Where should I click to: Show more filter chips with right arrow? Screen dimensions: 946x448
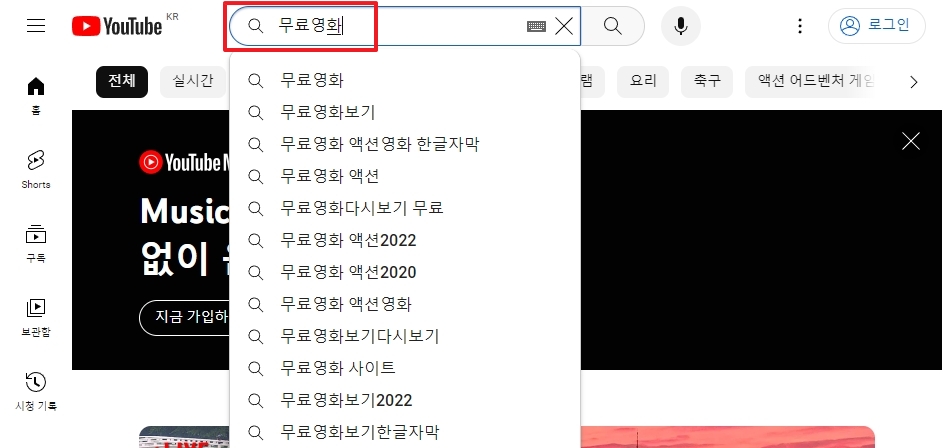913,82
